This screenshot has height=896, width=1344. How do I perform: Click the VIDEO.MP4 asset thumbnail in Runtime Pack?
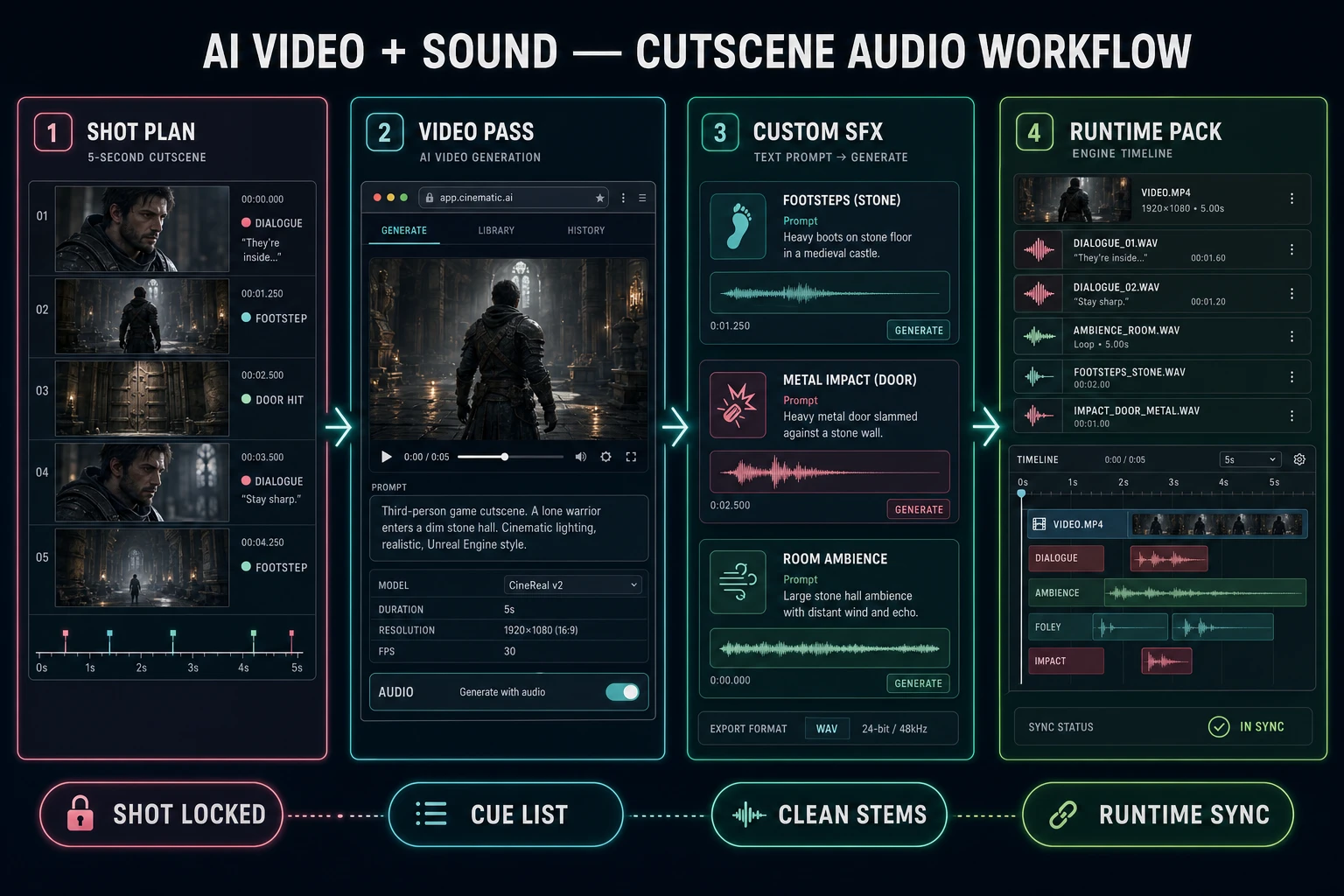(1074, 199)
